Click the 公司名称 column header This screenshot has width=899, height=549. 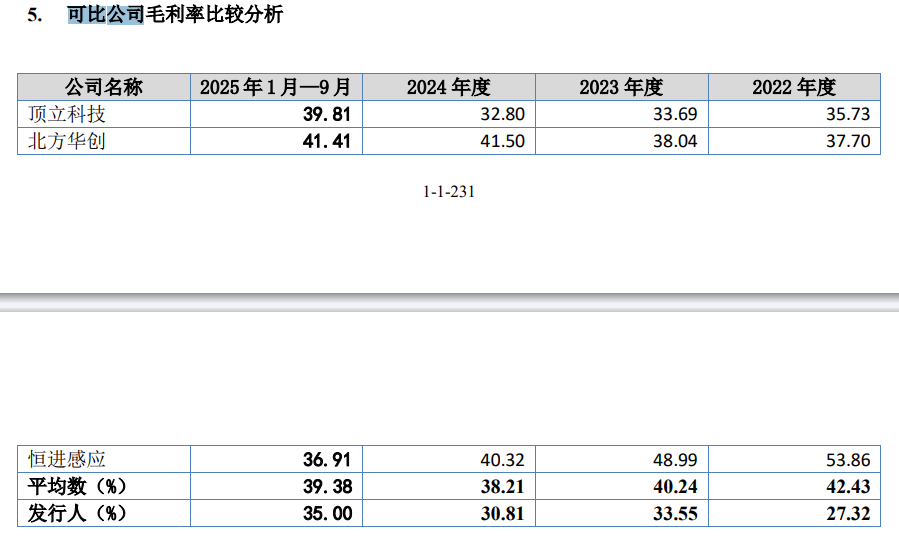point(104,87)
